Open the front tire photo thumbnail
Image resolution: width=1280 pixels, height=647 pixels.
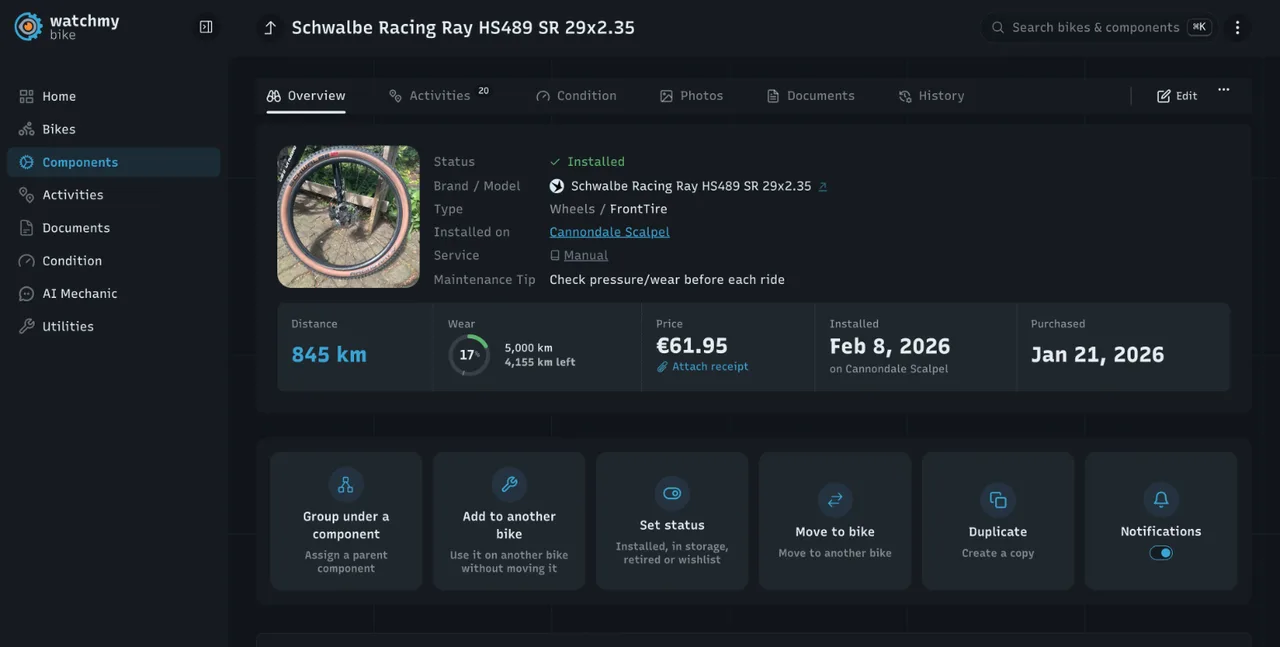pos(348,217)
